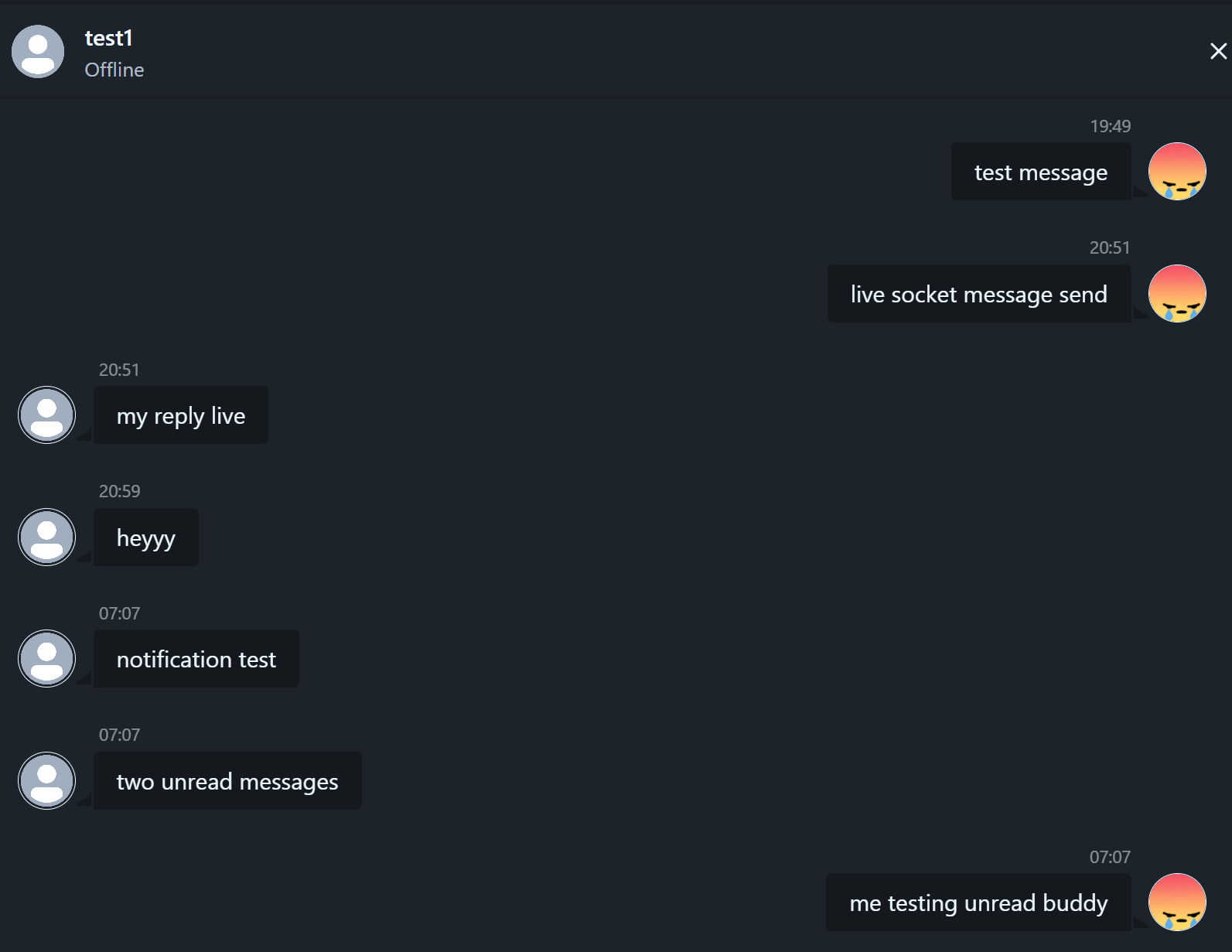Select the 'test message' chat bubble
Image resolution: width=1232 pixels, height=952 pixels.
[1041, 172]
